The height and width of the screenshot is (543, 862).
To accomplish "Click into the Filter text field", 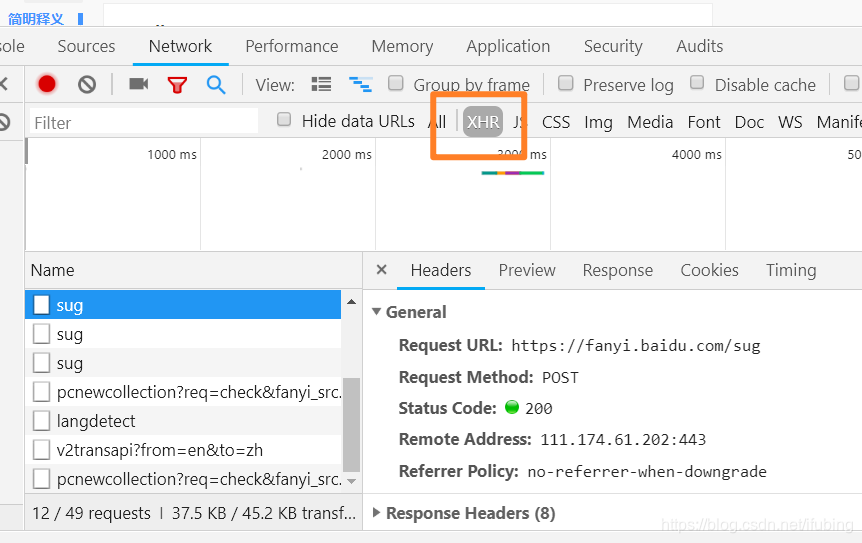I will (x=144, y=121).
